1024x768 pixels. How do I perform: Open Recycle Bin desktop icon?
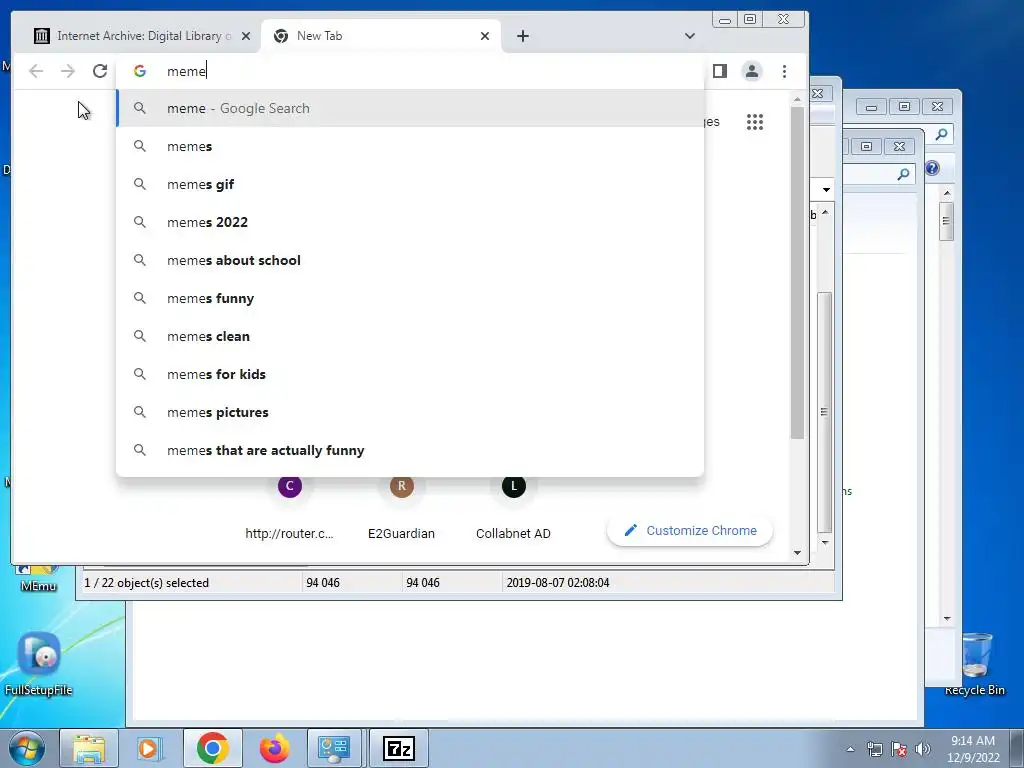click(x=975, y=664)
